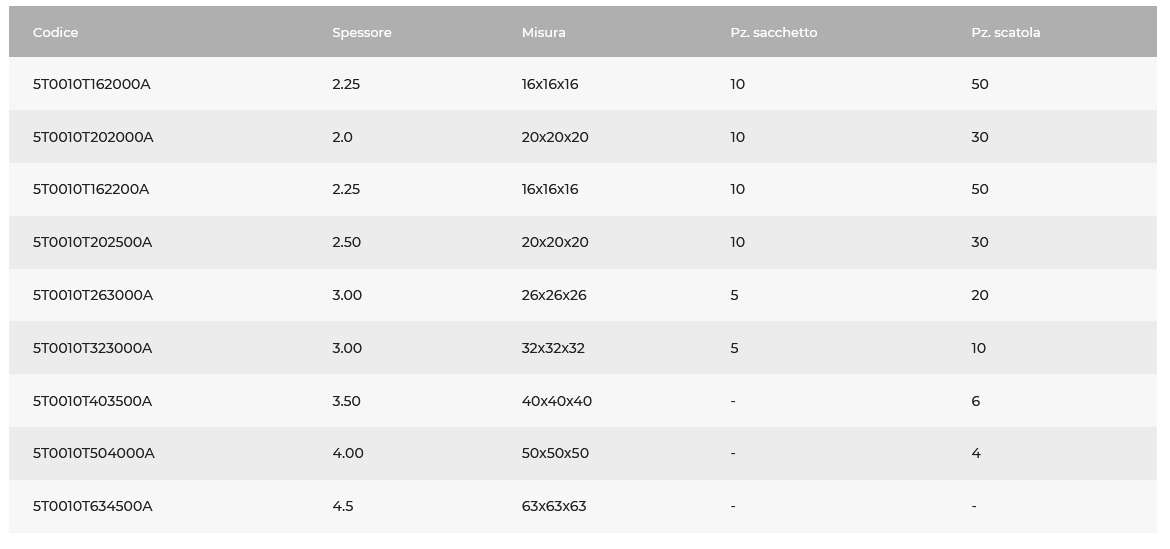
Task: Click the 50x50x50 measure cell
Action: [555, 454]
